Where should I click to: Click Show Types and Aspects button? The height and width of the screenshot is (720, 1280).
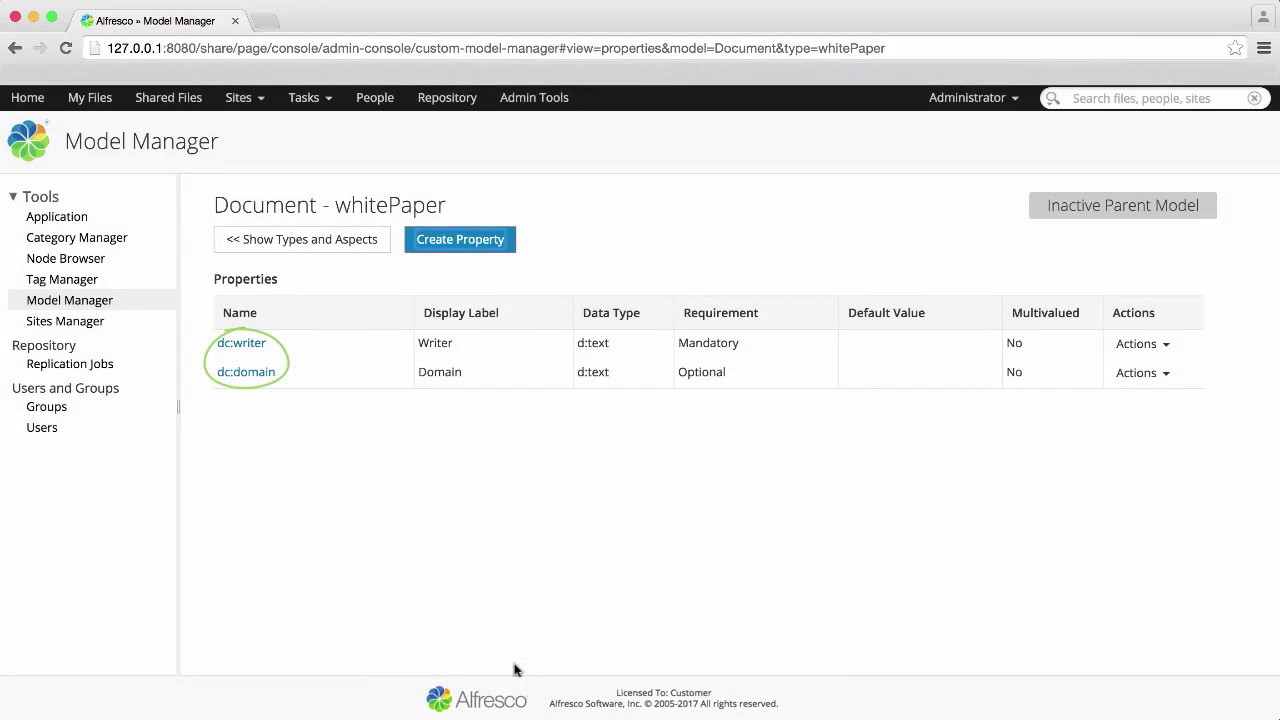[302, 239]
